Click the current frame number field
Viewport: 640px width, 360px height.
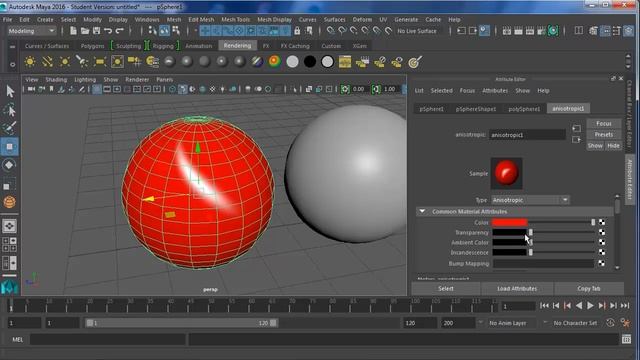518,306
